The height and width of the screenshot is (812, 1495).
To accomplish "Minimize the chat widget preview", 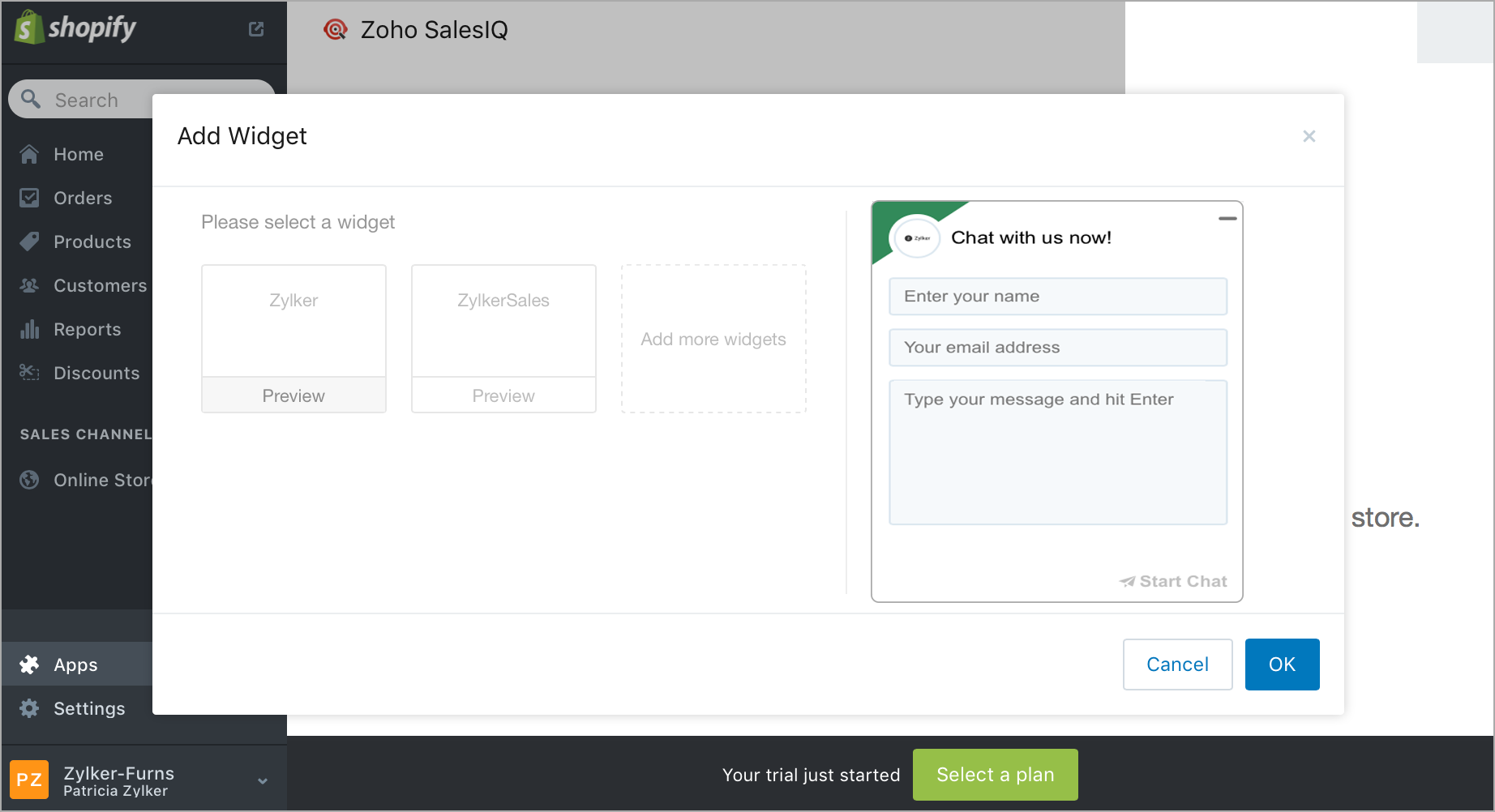I will pyautogui.click(x=1227, y=219).
